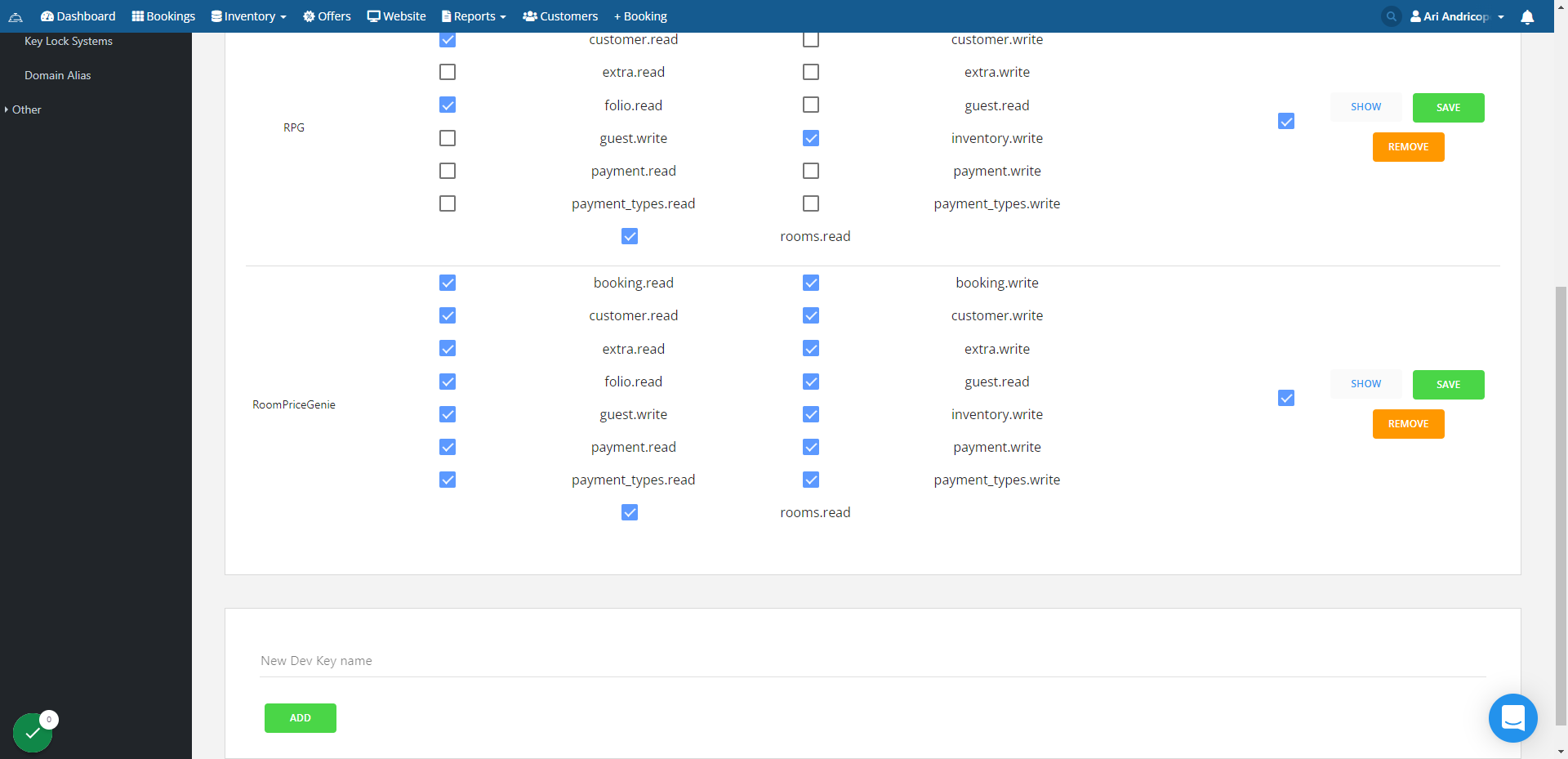Uncheck RoomPriceGenie folio.read checkbox
The image size is (1568, 759).
coord(448,382)
